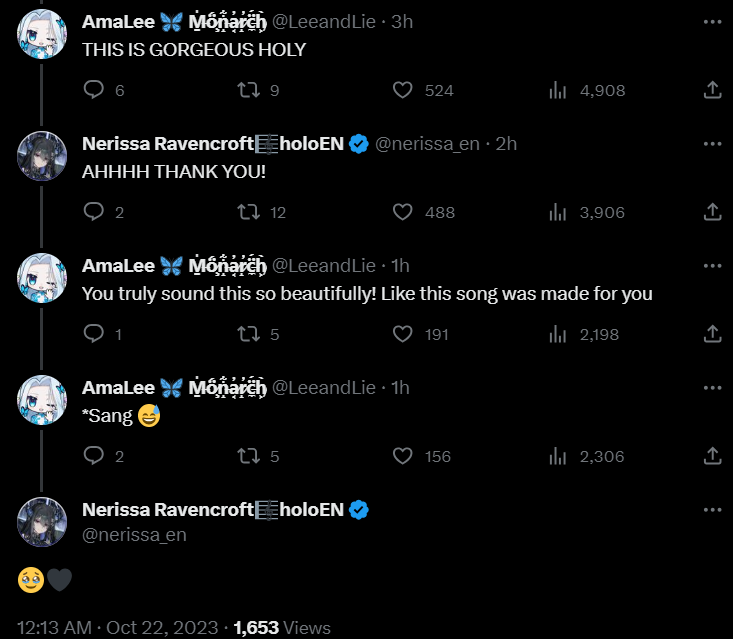The width and height of the screenshot is (733, 639).
Task: Open more options on "AHHHH THANK YOU!" tweet
Action: click(712, 143)
